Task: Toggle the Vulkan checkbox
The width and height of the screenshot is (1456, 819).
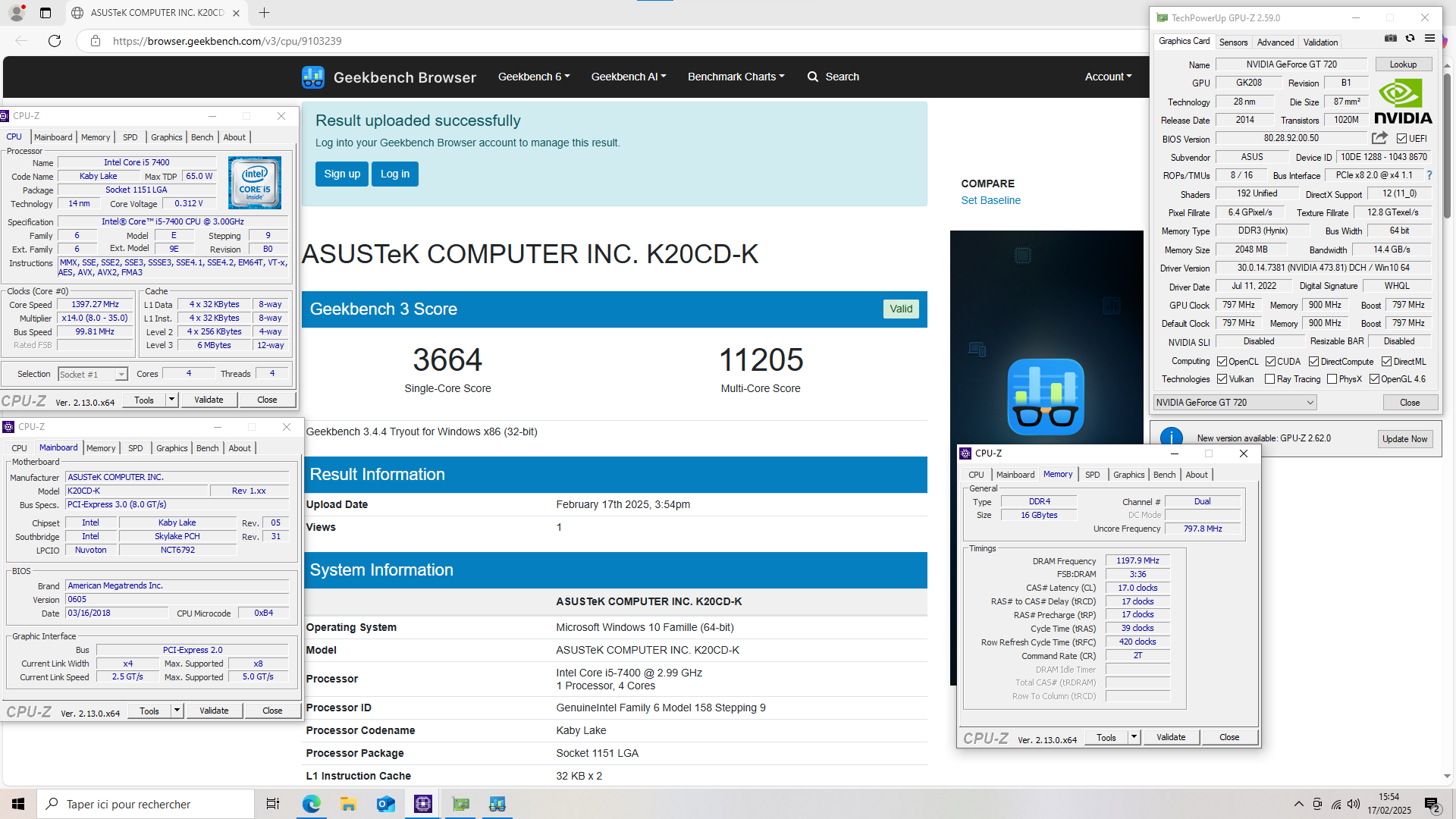Action: tap(1222, 379)
